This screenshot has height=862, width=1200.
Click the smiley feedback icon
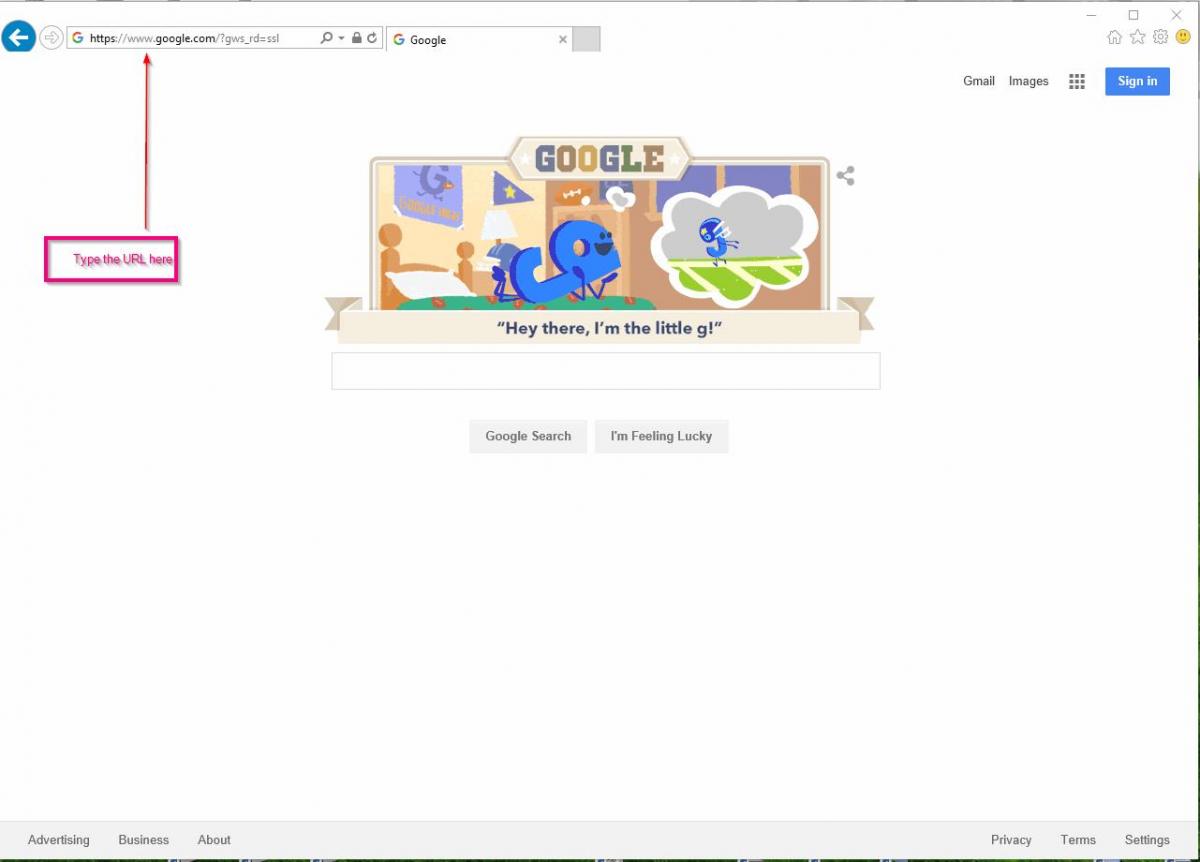click(1183, 37)
